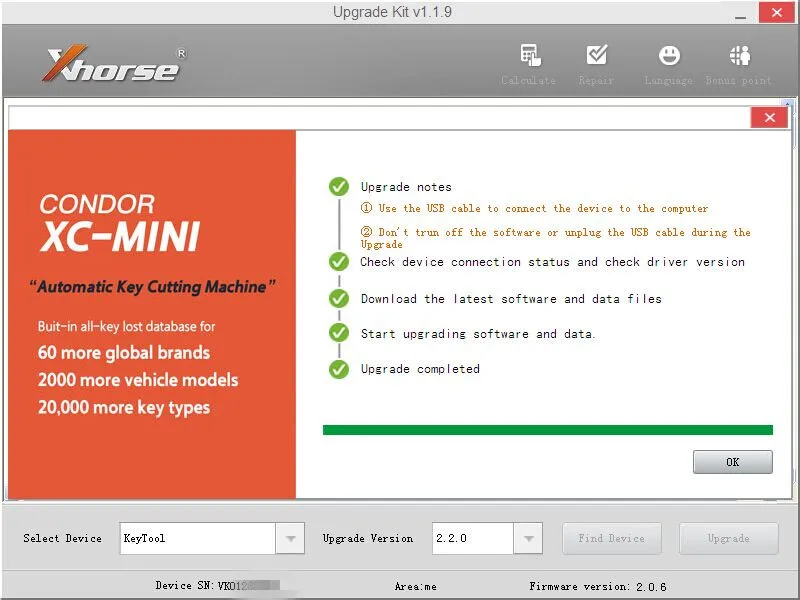Click the Upgrade completed green check icon
This screenshot has height=600, width=800.
point(339,369)
